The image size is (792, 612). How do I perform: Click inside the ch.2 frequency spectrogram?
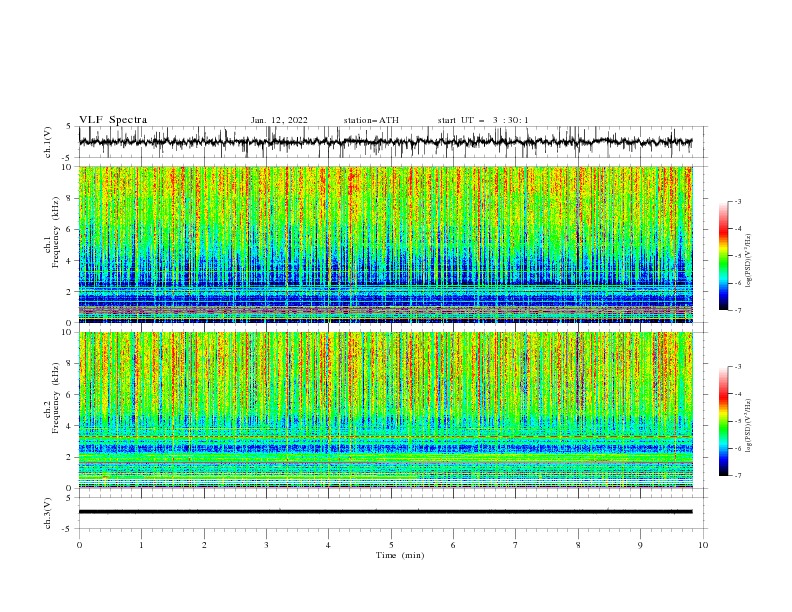(x=385, y=410)
